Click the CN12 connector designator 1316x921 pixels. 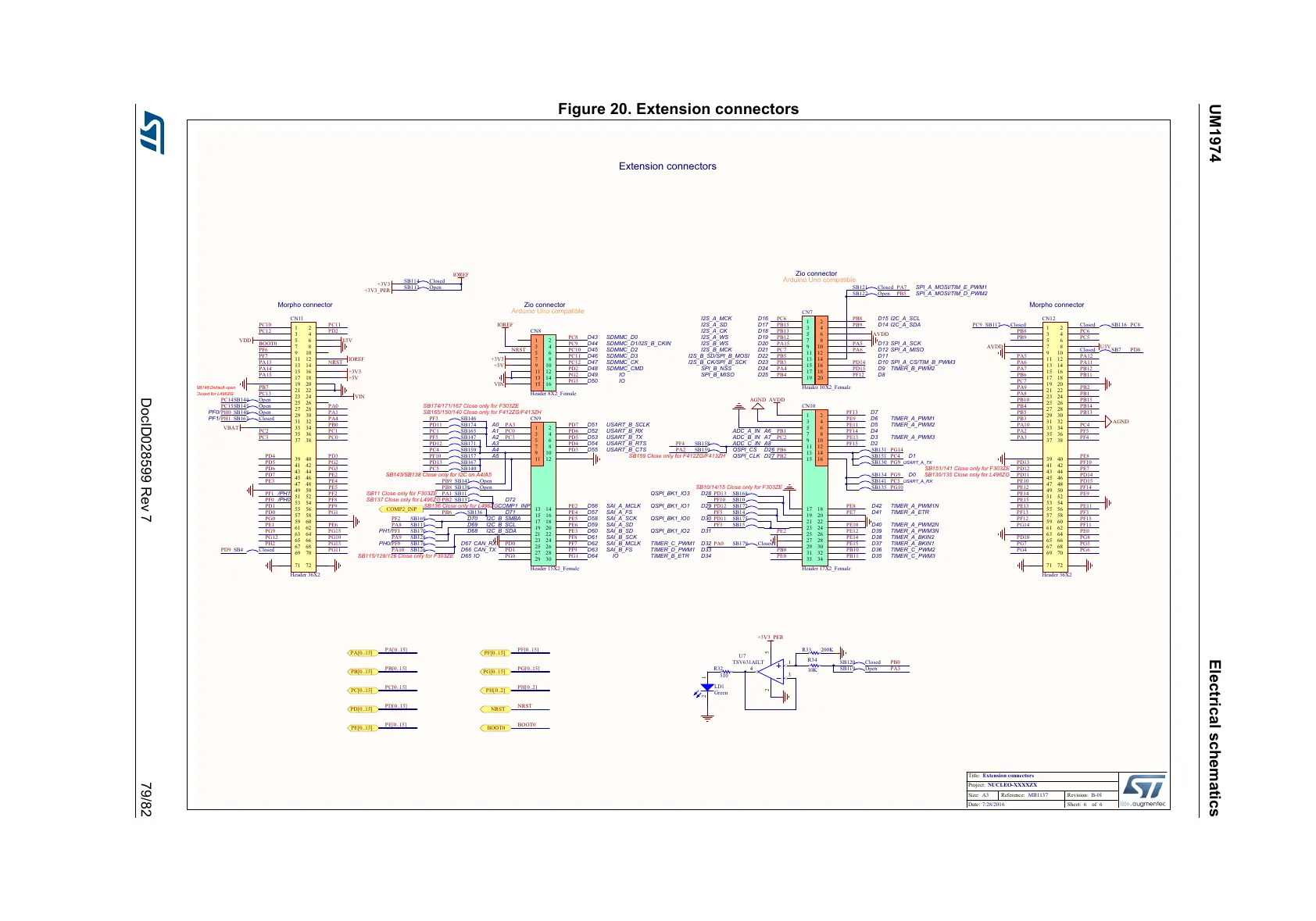click(x=1049, y=319)
